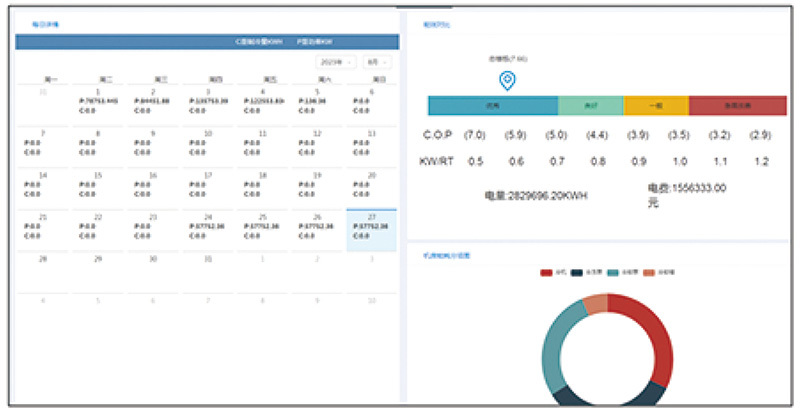Click the teal segment of the donut chart
800x413 pixels.
click(555, 347)
